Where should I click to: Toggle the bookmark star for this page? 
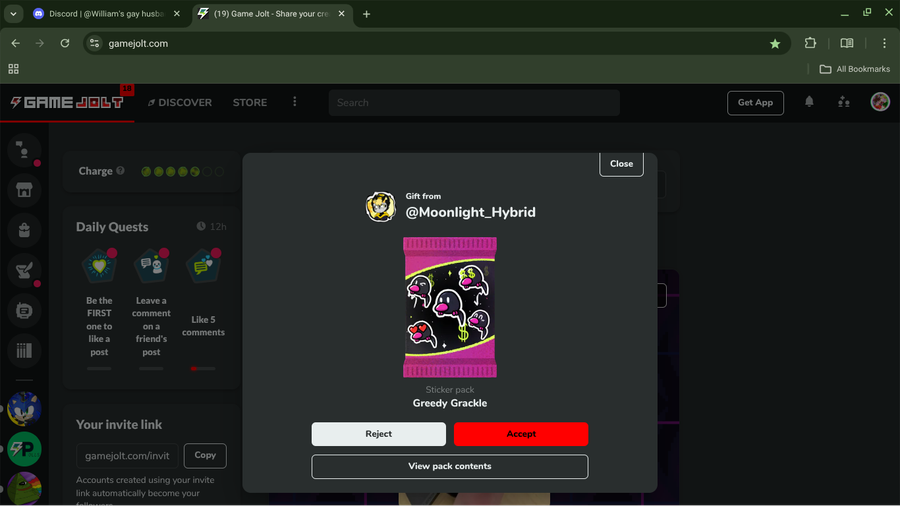(x=775, y=44)
